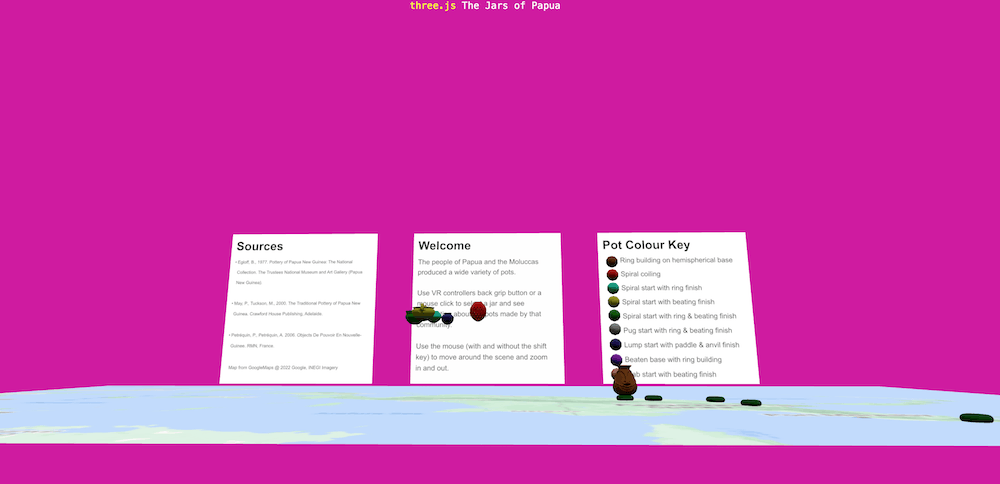Click the red Spiral coiling key swatch
The height and width of the screenshot is (484, 1000).
click(x=612, y=275)
